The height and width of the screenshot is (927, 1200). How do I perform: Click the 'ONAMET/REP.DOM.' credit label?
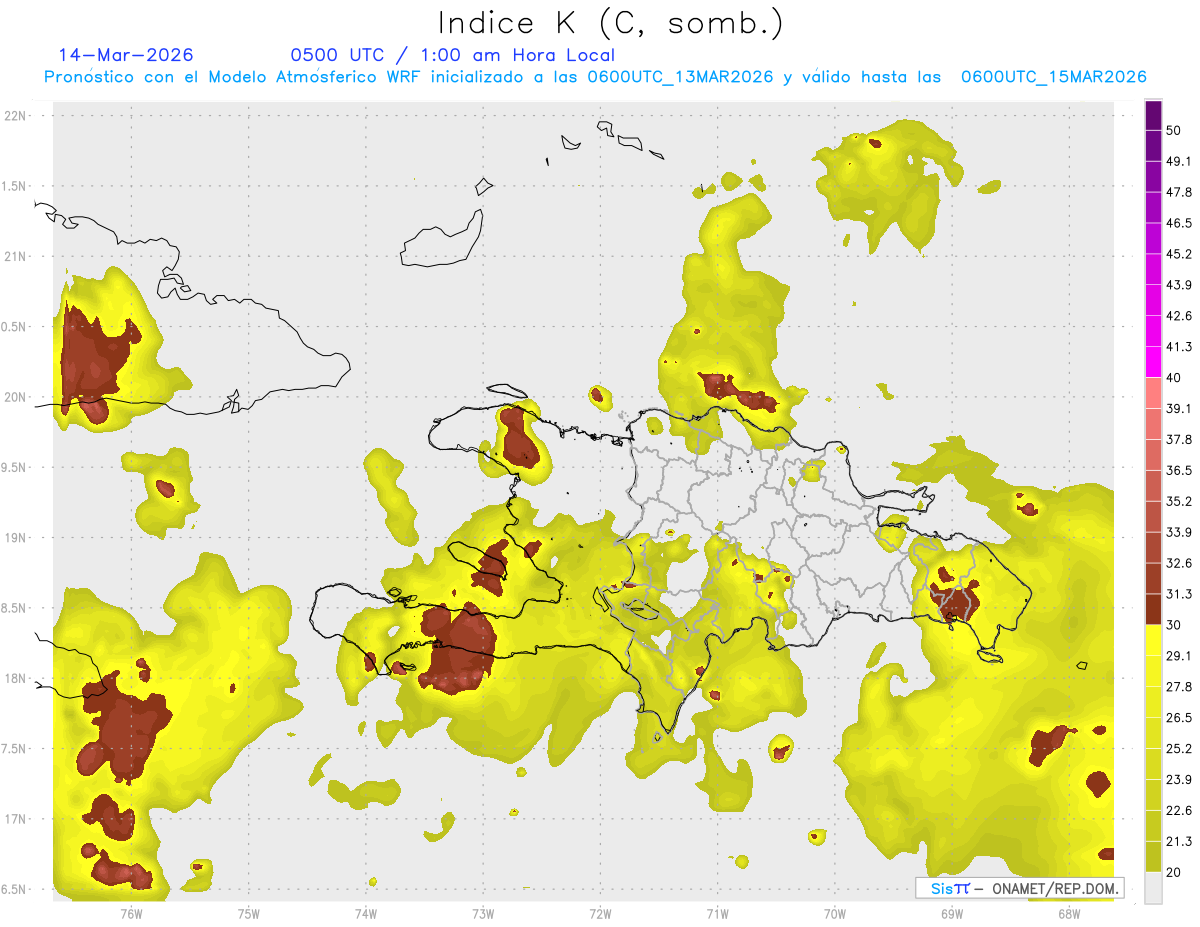[x=1057, y=888]
